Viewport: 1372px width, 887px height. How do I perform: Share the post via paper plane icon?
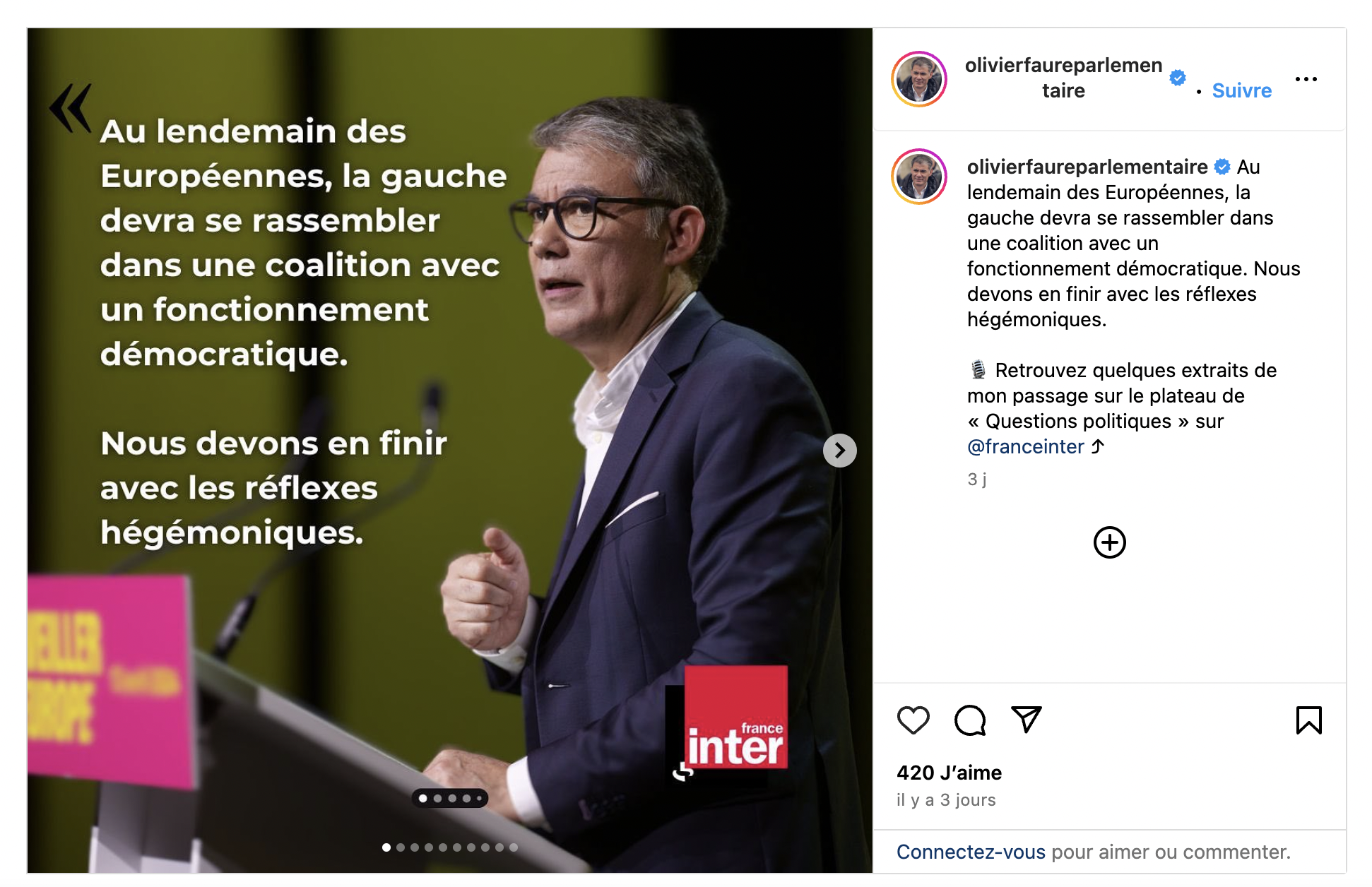click(1027, 720)
